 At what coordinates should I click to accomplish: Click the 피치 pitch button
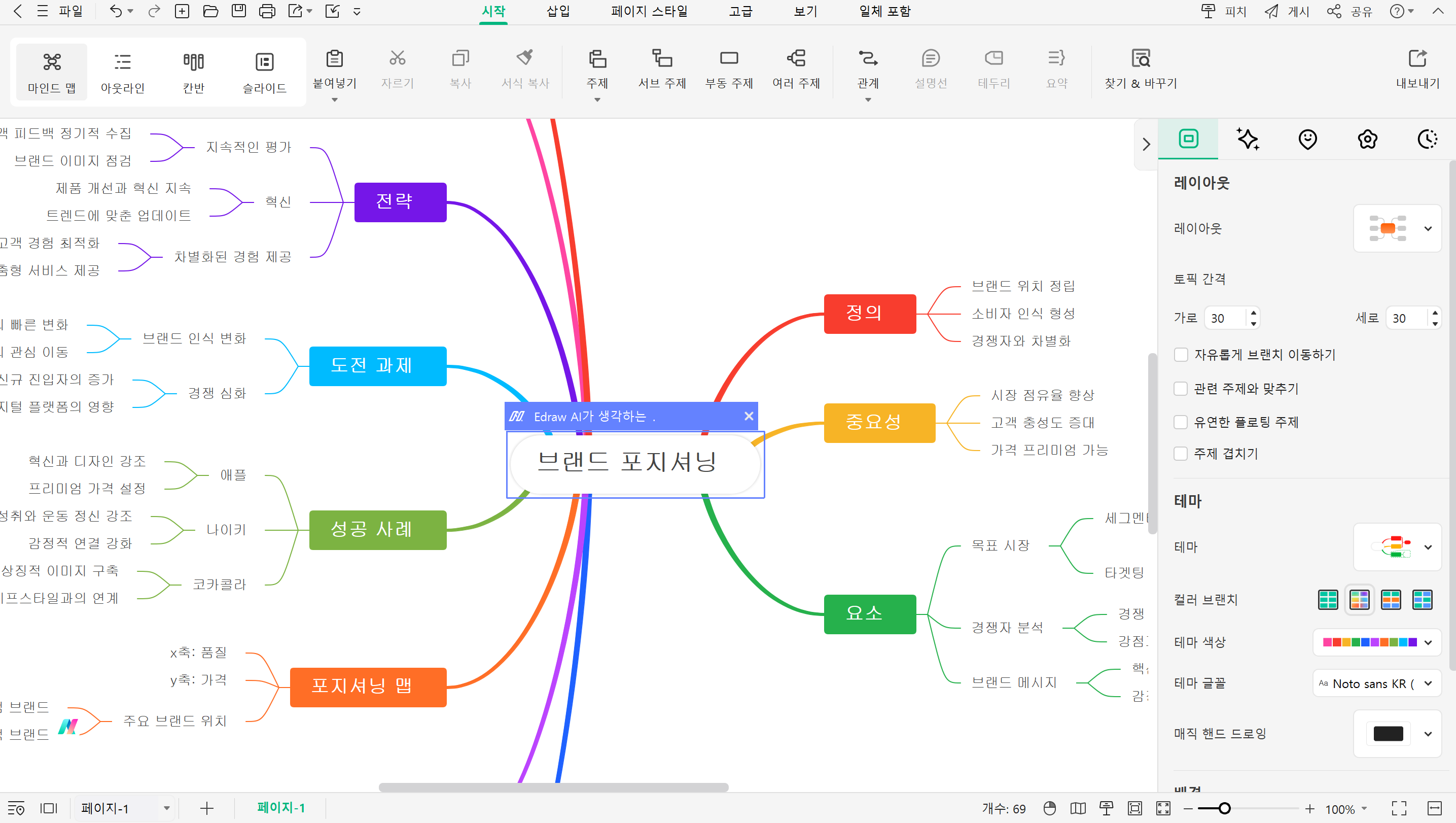(x=1223, y=11)
